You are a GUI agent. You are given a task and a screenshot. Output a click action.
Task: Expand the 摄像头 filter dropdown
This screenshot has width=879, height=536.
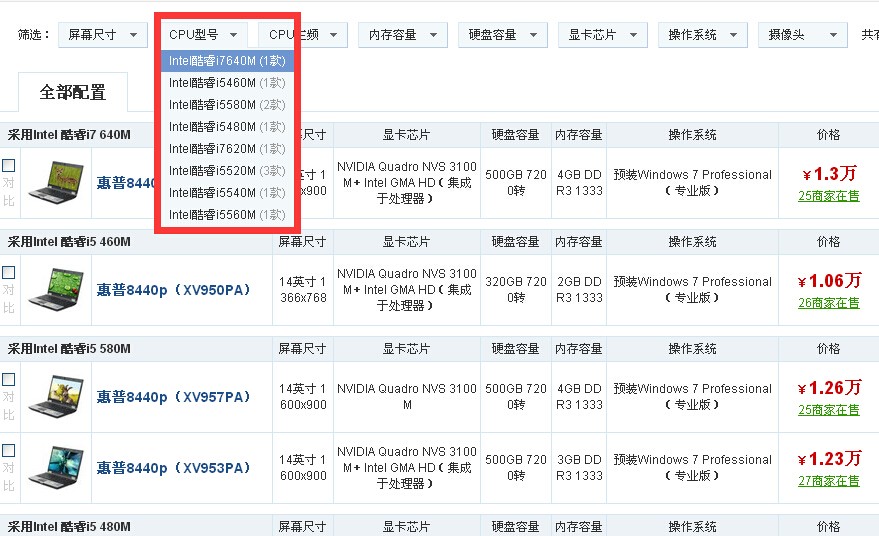802,35
